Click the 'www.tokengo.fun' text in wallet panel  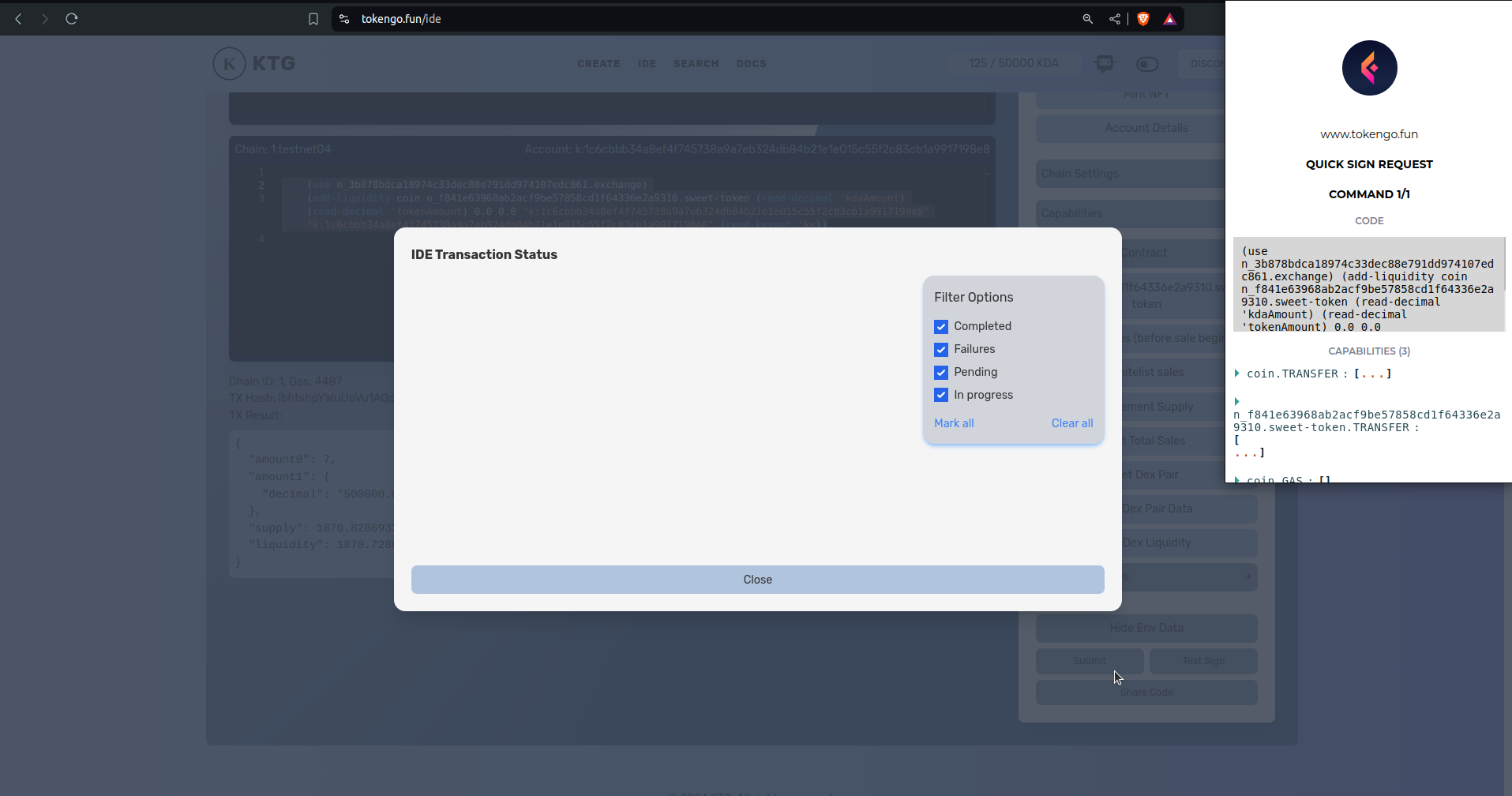(x=1369, y=134)
